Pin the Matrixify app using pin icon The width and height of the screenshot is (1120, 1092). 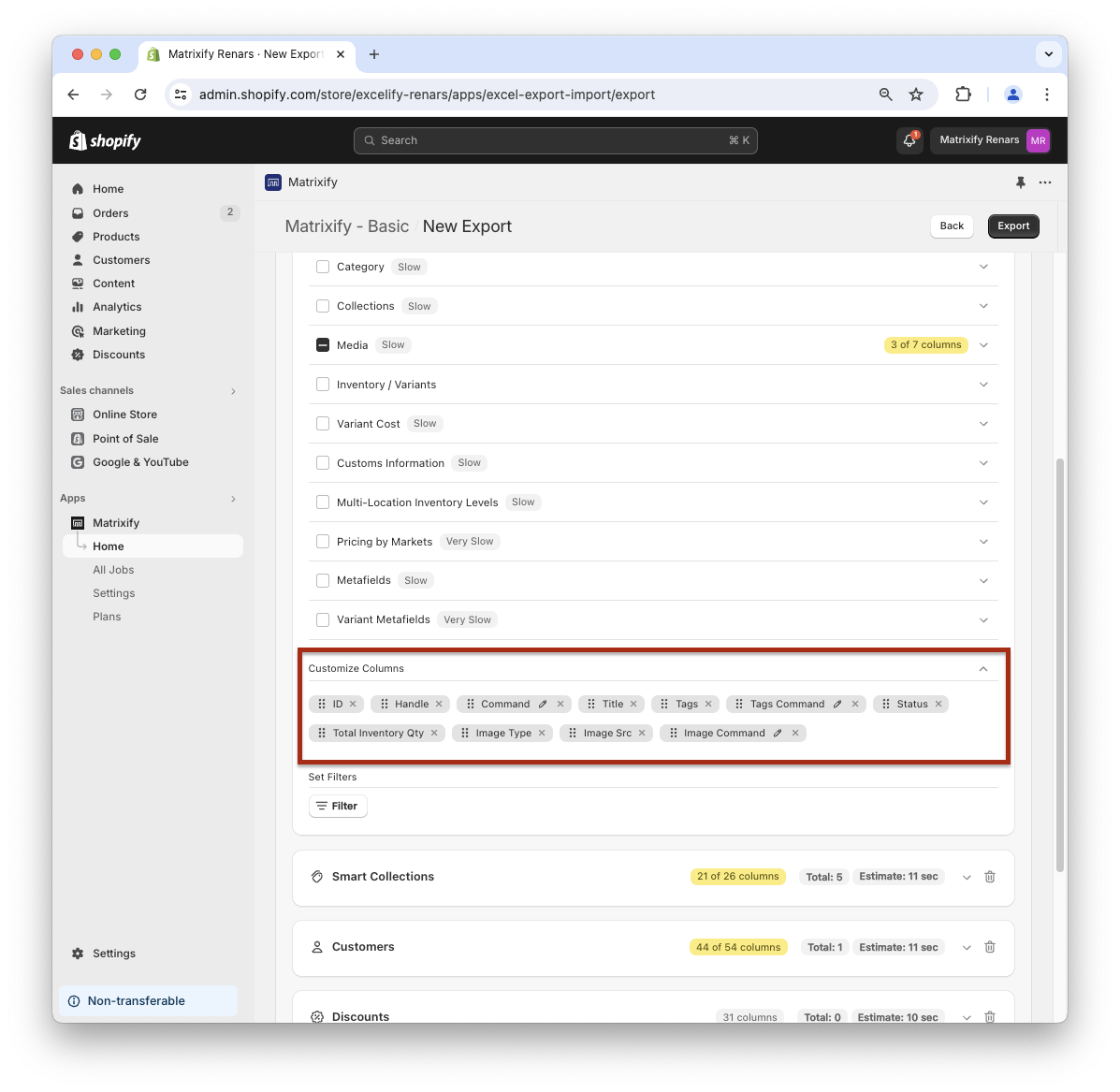tap(1020, 182)
